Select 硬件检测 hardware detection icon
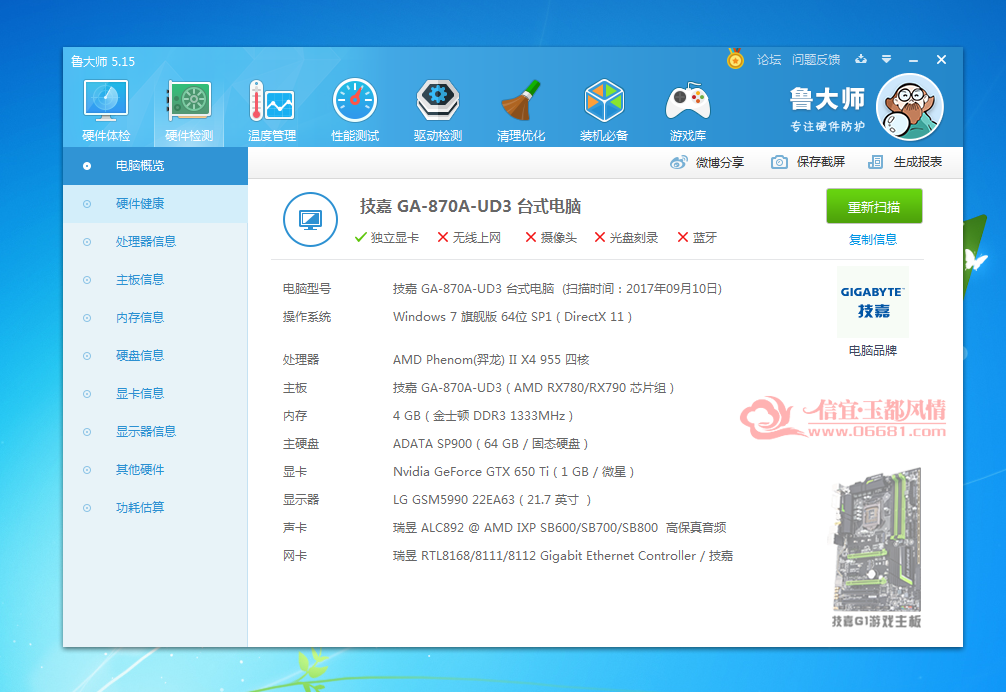The height and width of the screenshot is (692, 1006). click(189, 110)
